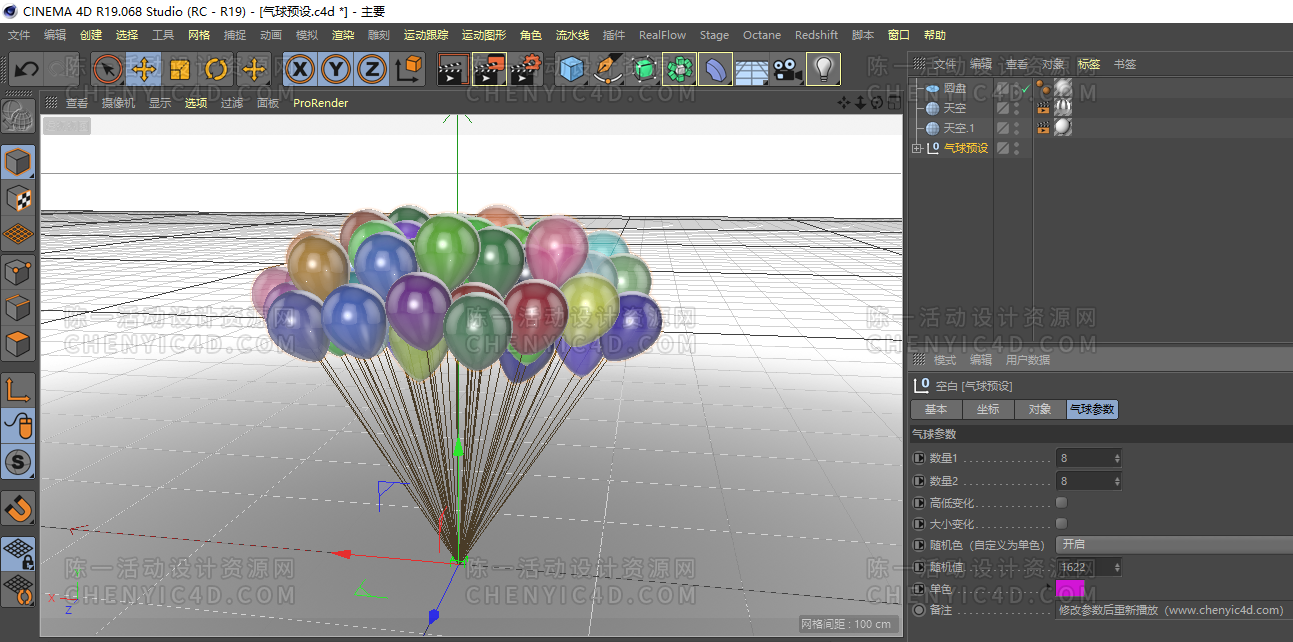Add a Cube primitive object
The width and height of the screenshot is (1293, 642).
pos(572,69)
